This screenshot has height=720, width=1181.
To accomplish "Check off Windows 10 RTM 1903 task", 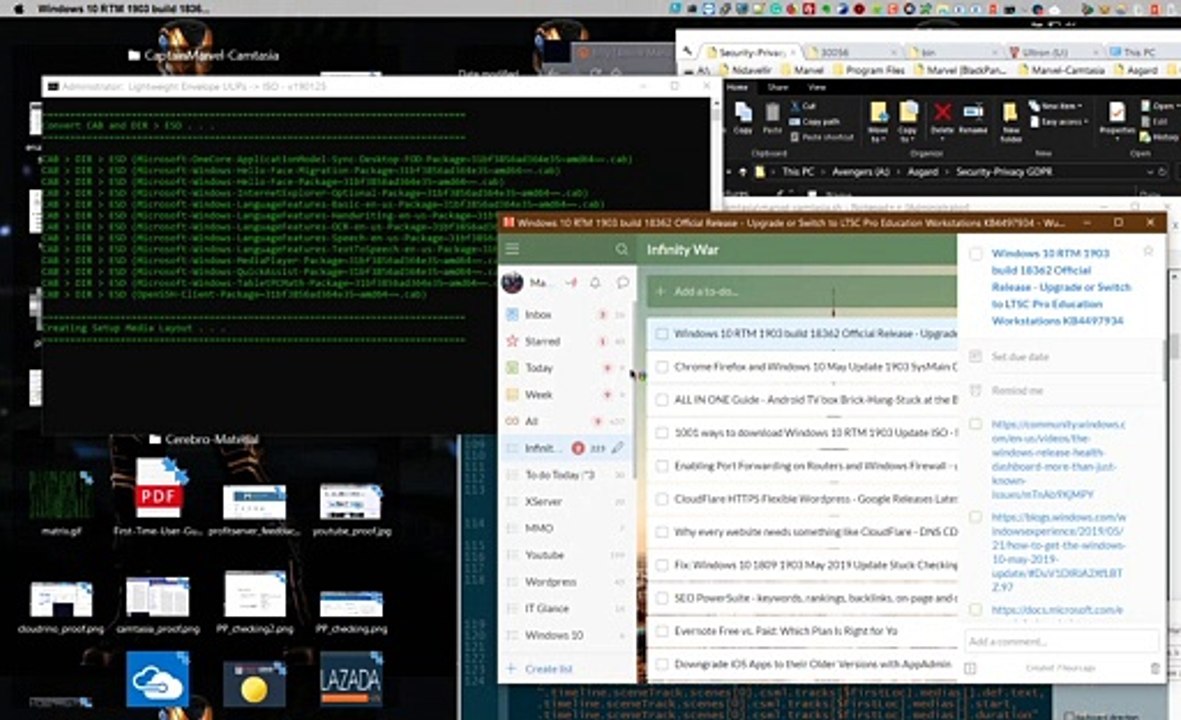I will (x=661, y=333).
